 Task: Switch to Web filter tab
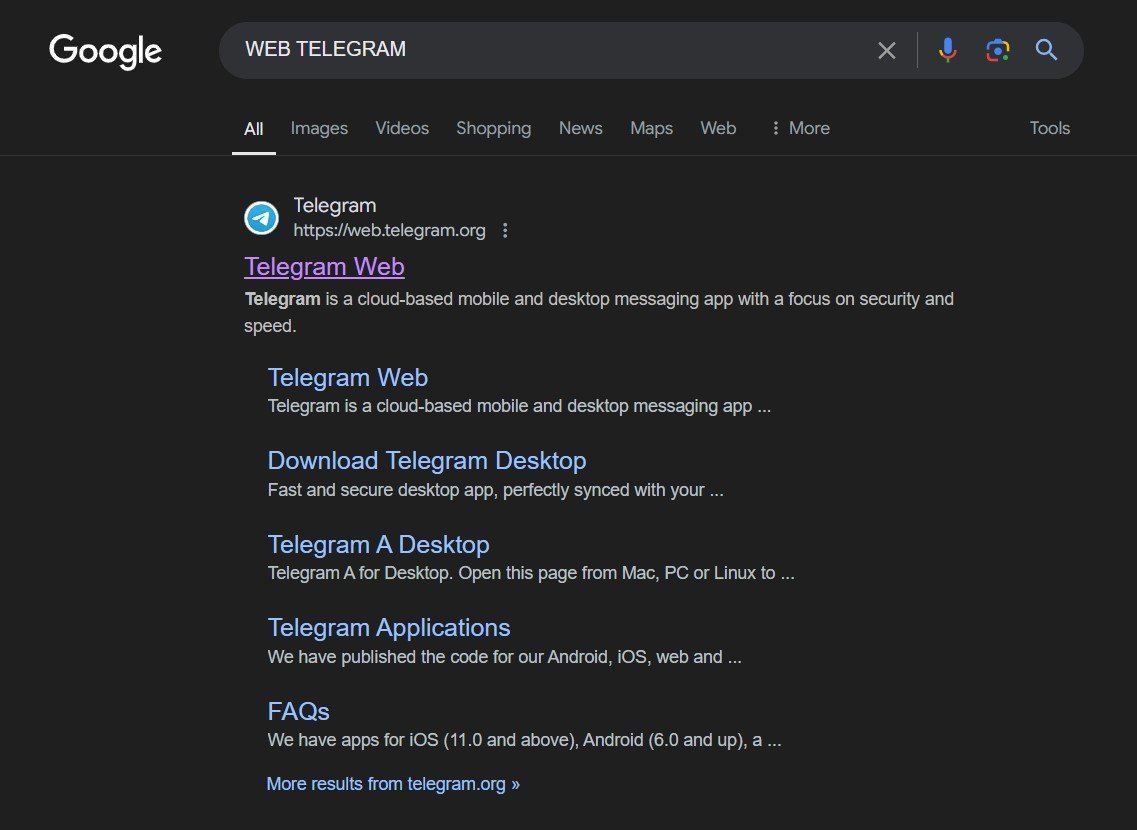(718, 128)
